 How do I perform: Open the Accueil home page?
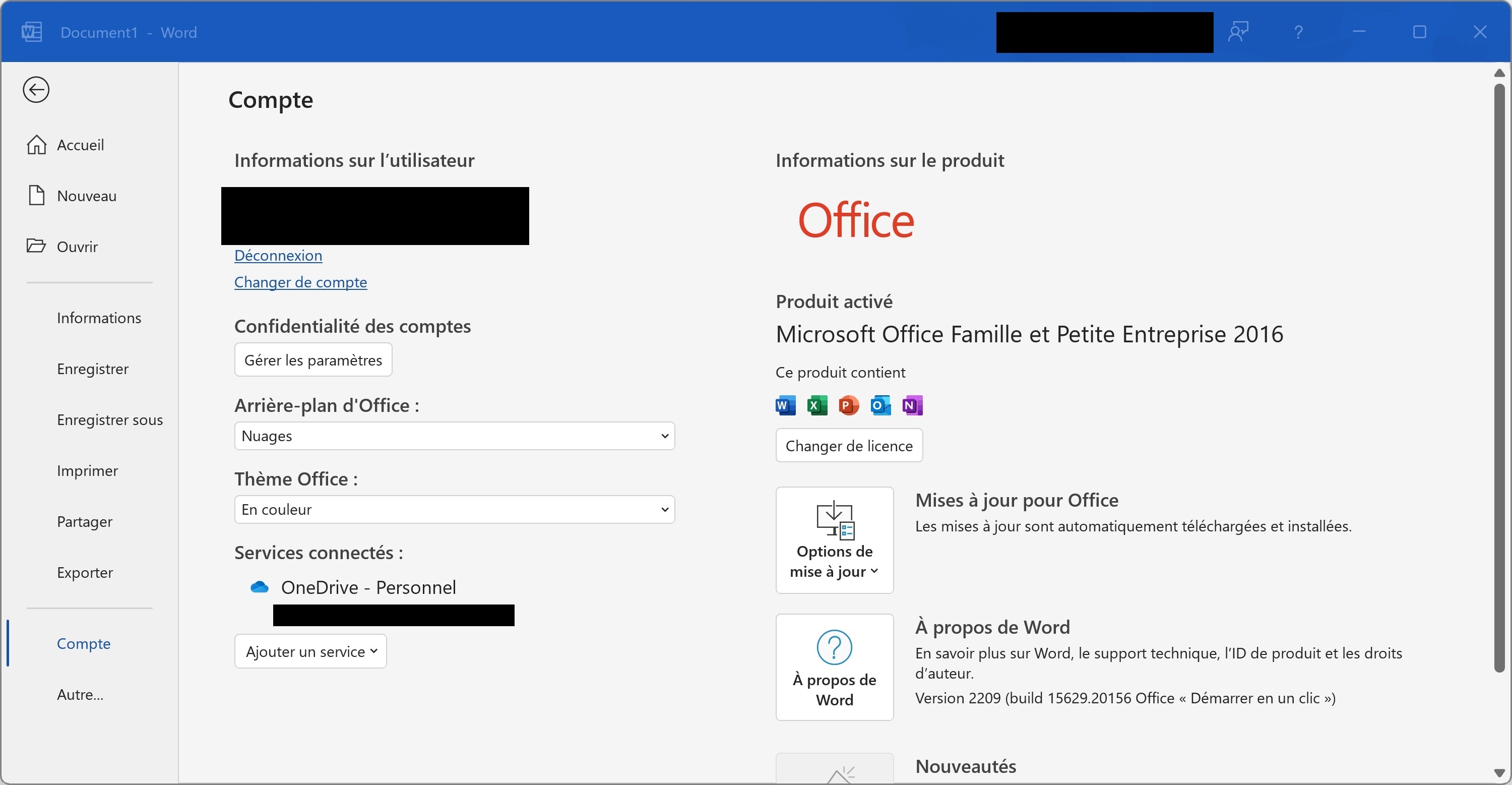tap(81, 144)
